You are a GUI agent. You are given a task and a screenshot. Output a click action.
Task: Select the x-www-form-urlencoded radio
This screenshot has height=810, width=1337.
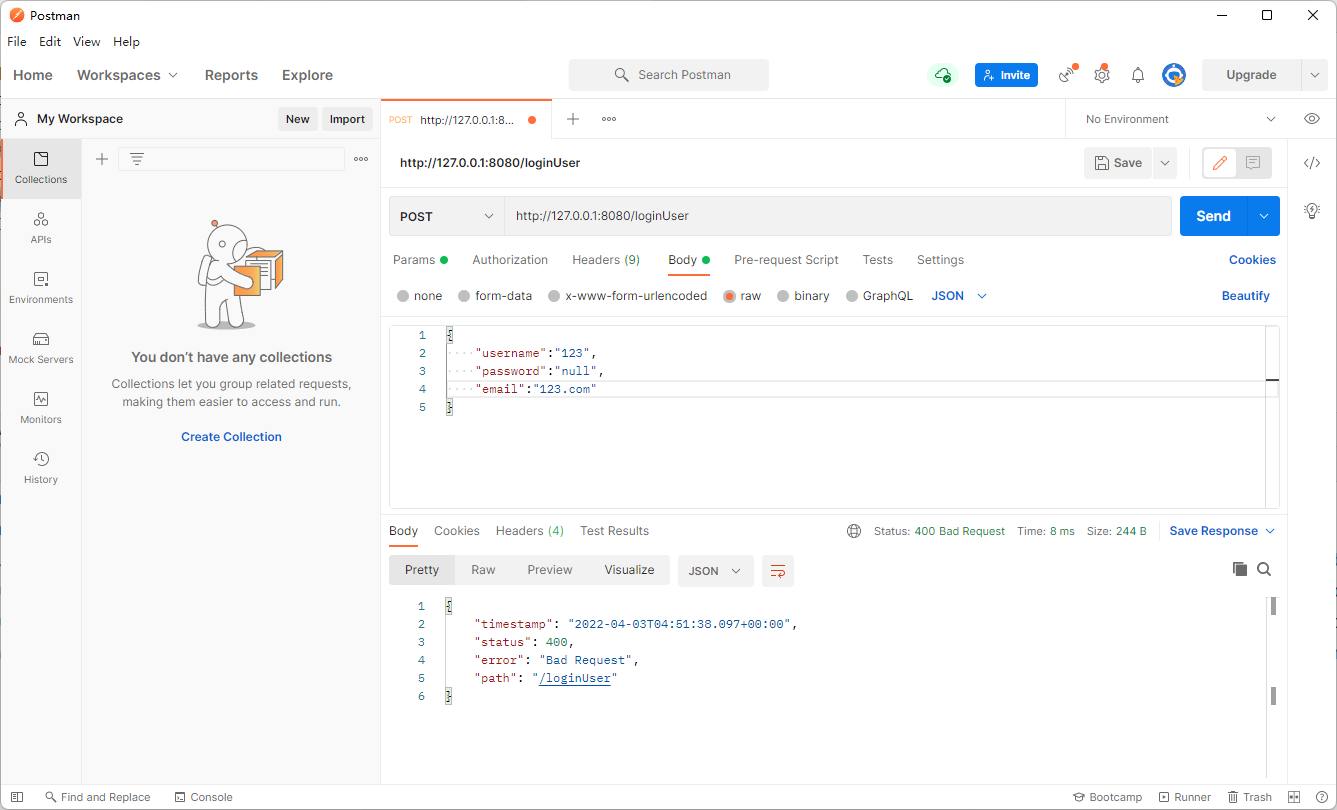554,296
